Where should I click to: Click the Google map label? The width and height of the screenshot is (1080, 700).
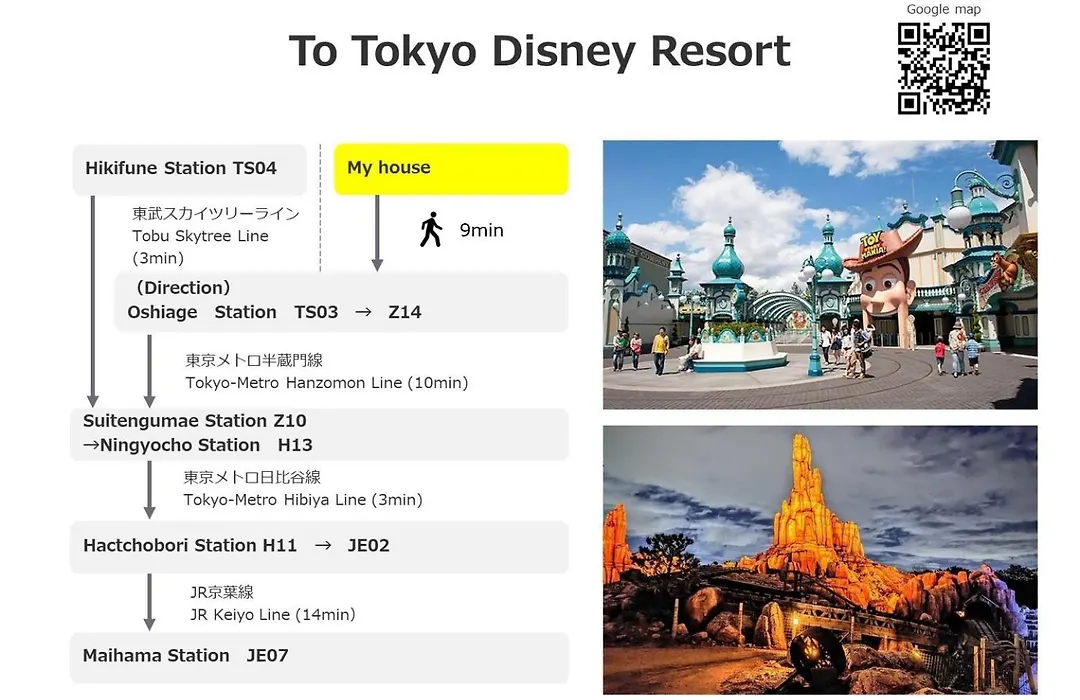(x=944, y=9)
